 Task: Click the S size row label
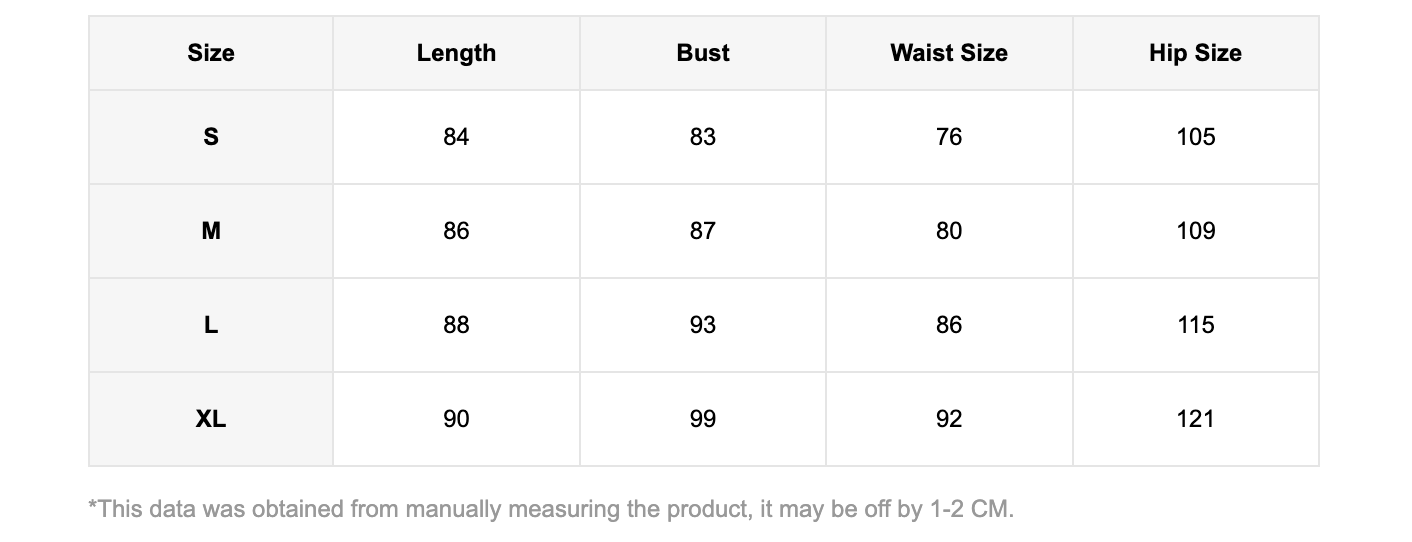211,137
